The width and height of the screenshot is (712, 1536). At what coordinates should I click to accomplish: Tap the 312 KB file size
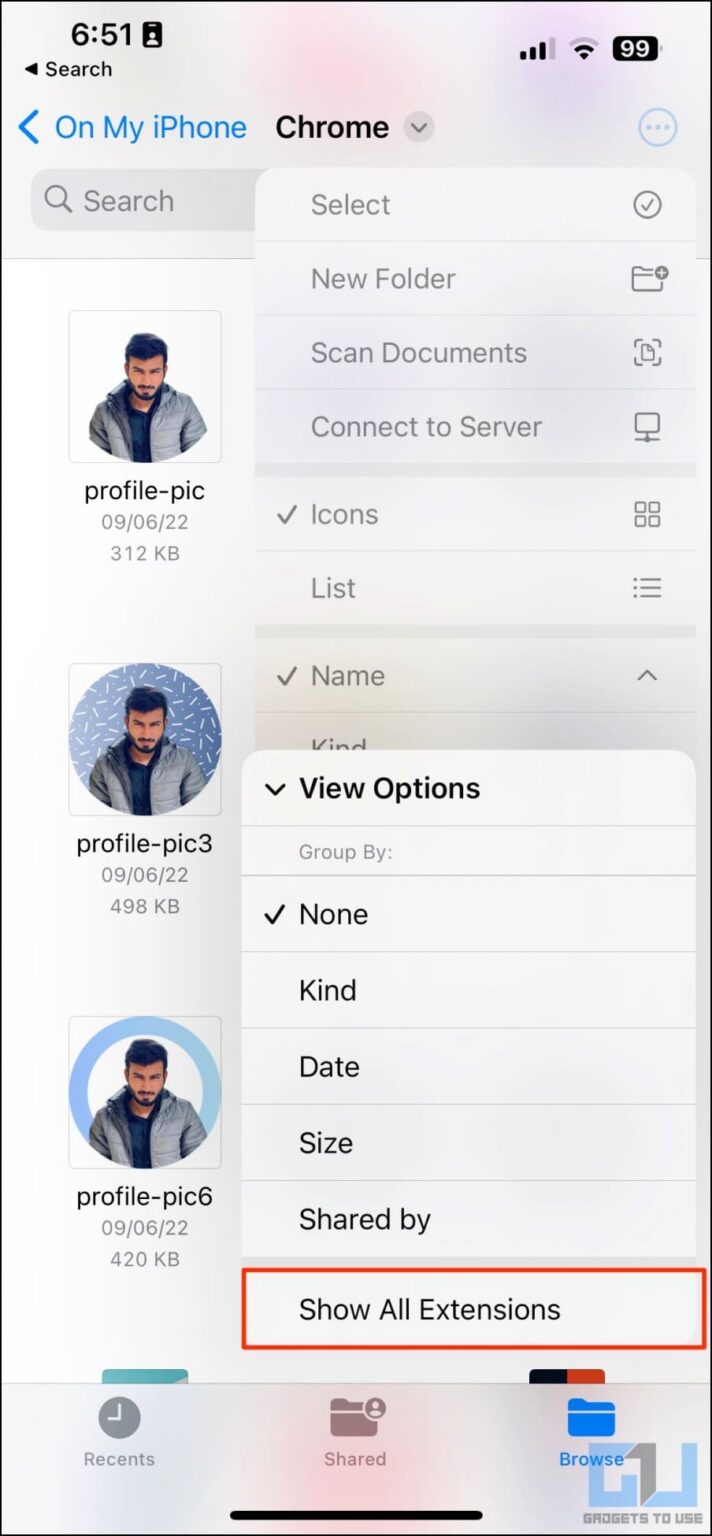[145, 553]
